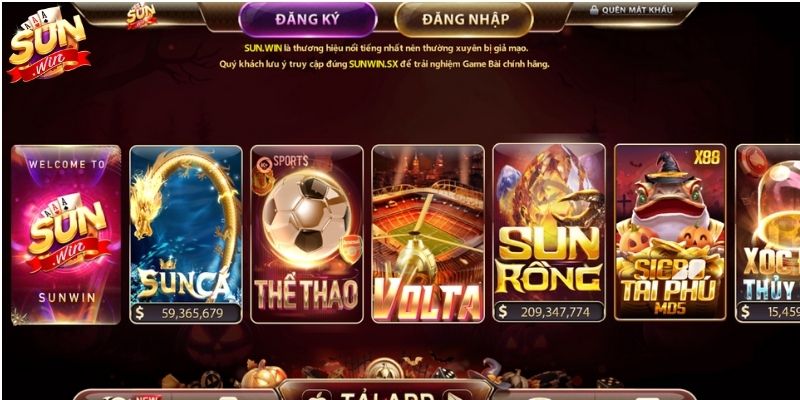
Task: Open the Volta stadium game card
Action: 428,234
